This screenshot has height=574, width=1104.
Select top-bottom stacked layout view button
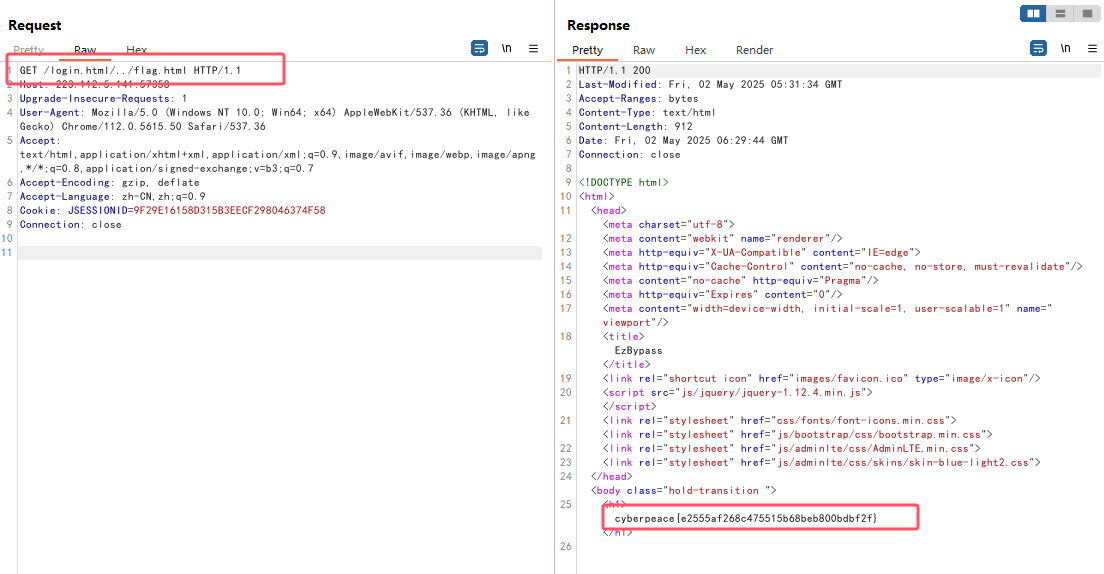click(x=1060, y=13)
